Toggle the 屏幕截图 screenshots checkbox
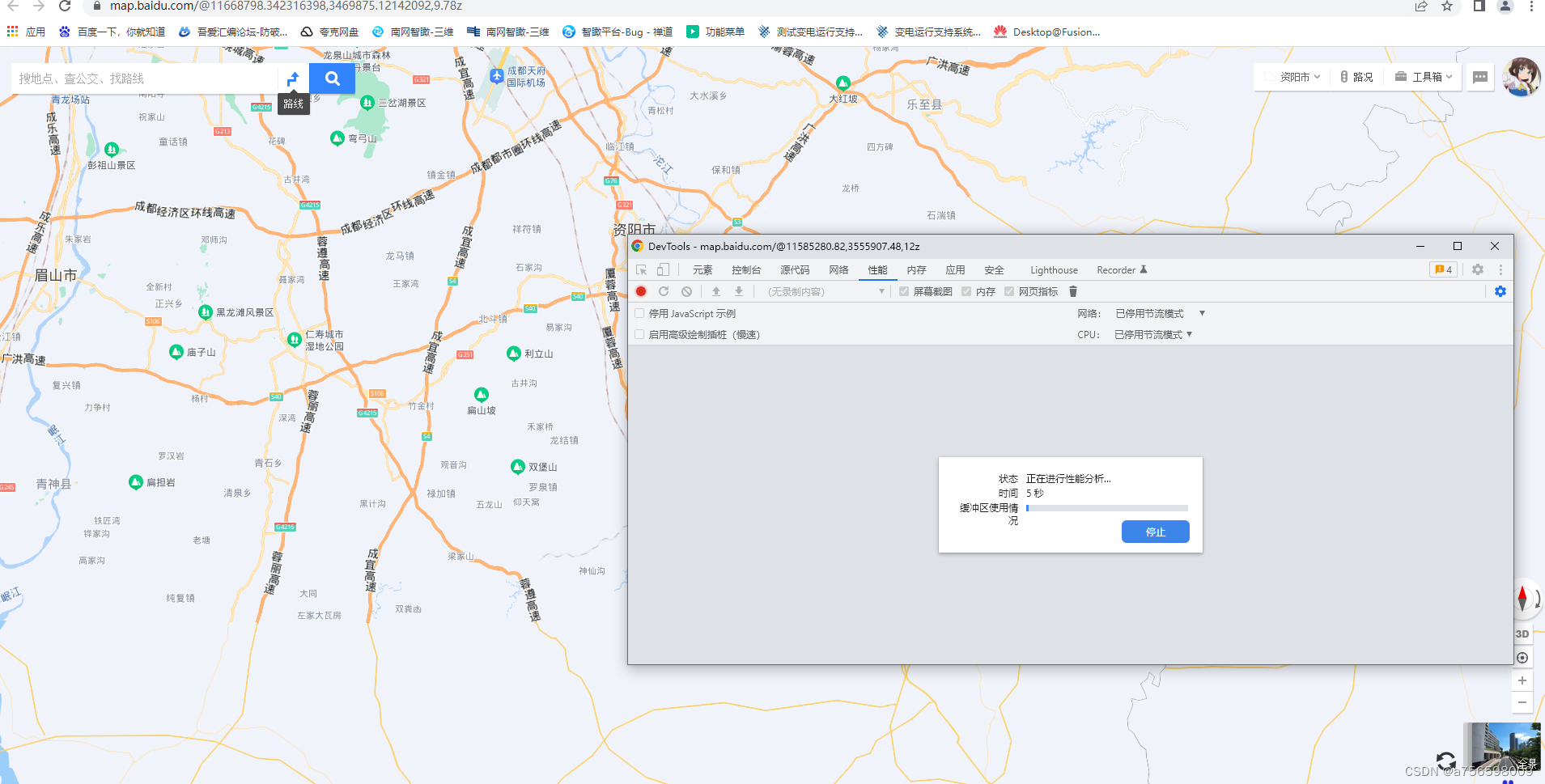Screen dimensions: 1545x784 click(x=904, y=291)
